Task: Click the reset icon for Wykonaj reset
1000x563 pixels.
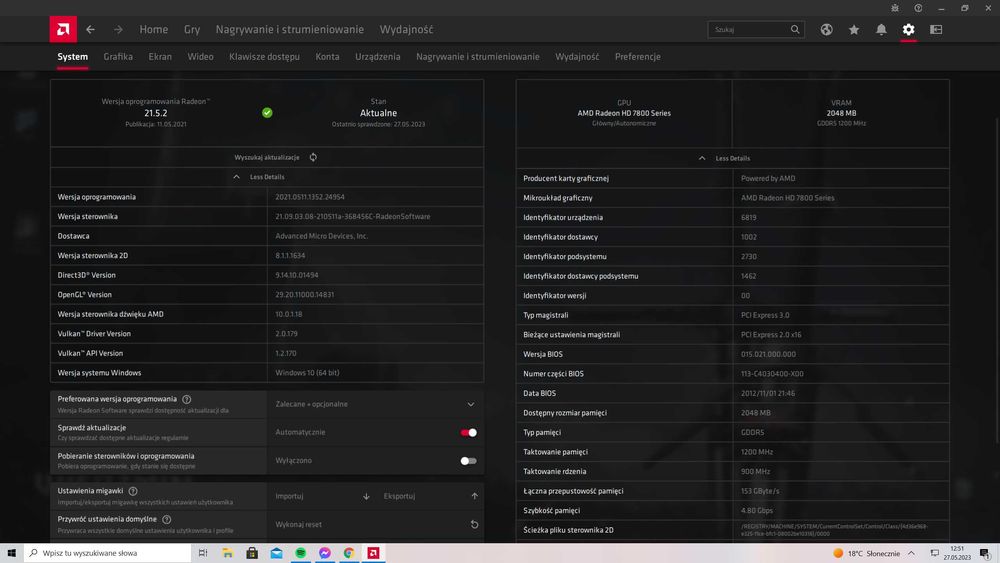Action: [474, 525]
